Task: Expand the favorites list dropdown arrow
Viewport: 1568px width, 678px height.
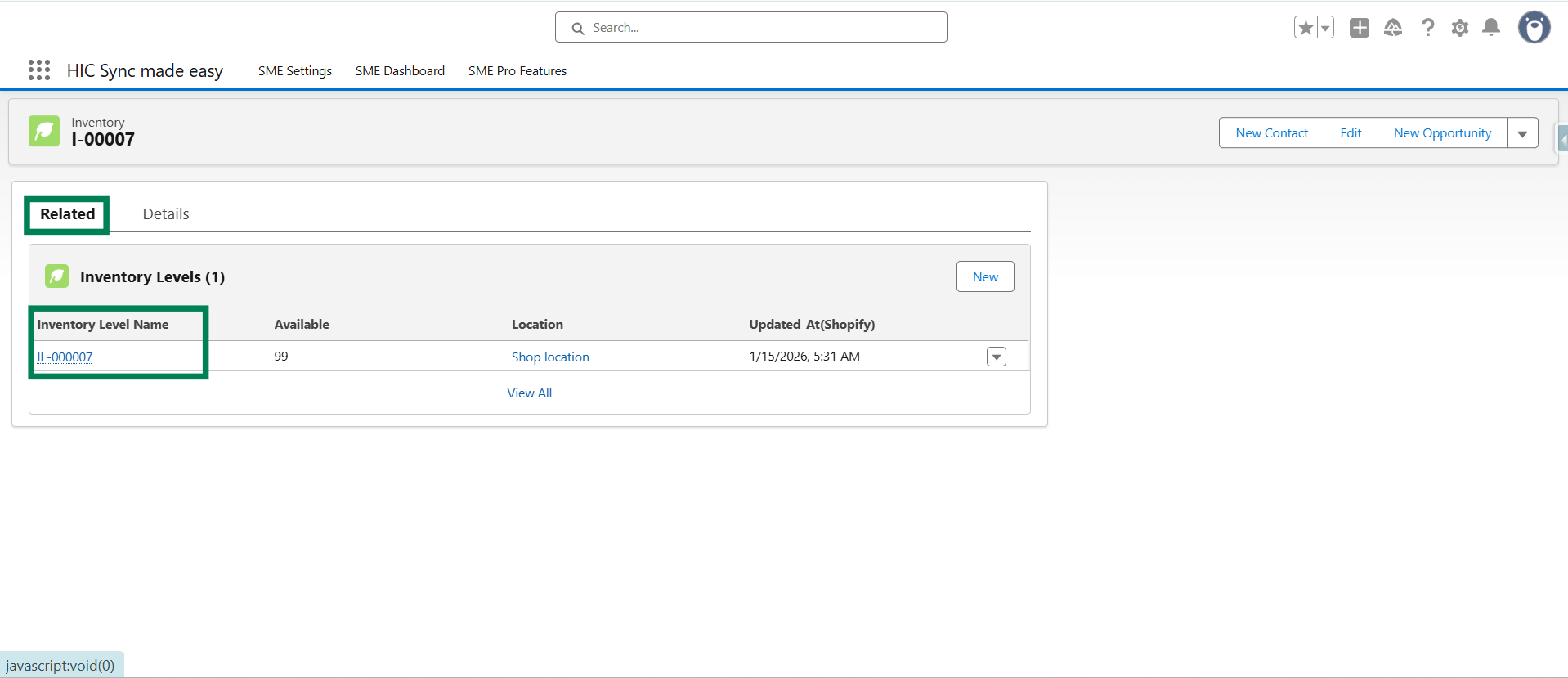Action: (x=1325, y=28)
